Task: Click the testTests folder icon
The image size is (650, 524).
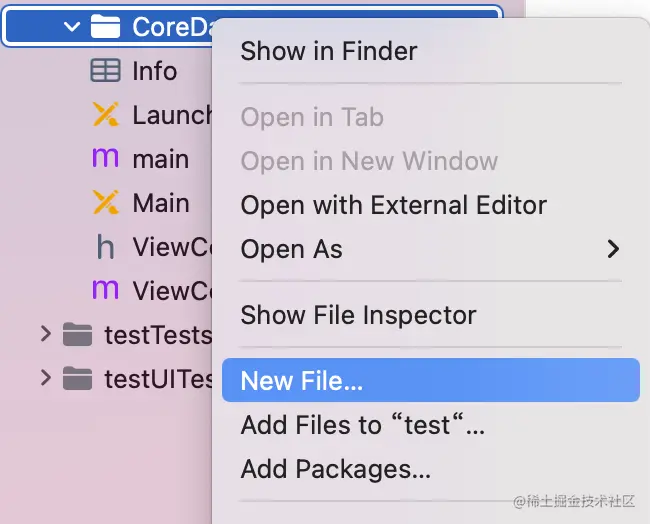Action: click(76, 335)
